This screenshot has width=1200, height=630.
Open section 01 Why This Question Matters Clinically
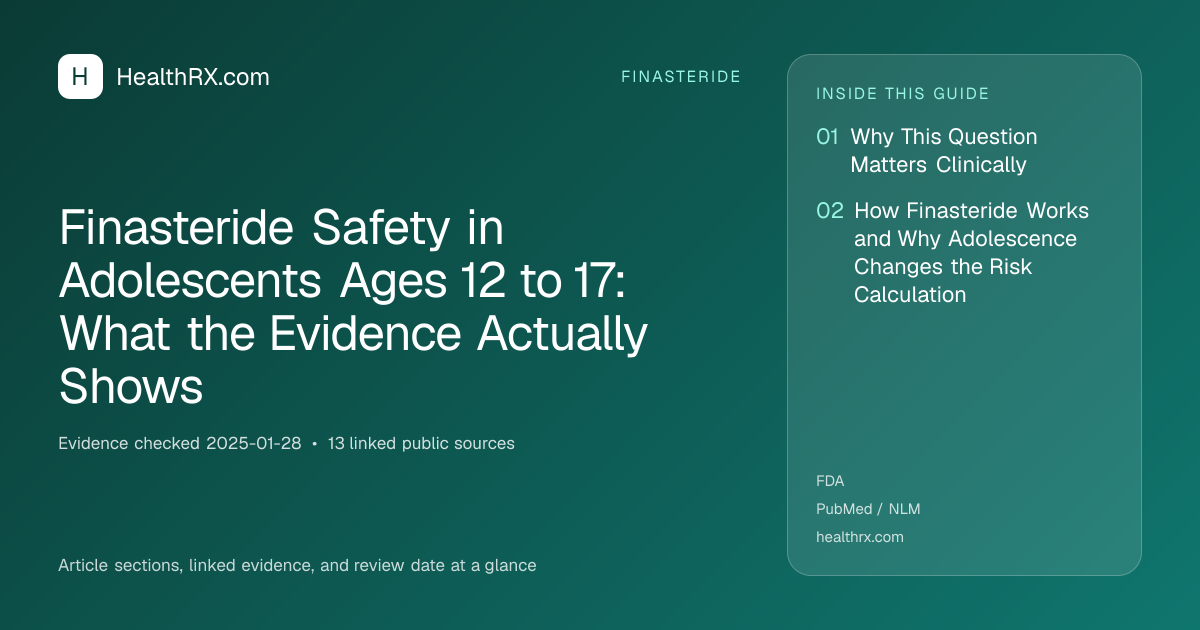click(x=927, y=151)
